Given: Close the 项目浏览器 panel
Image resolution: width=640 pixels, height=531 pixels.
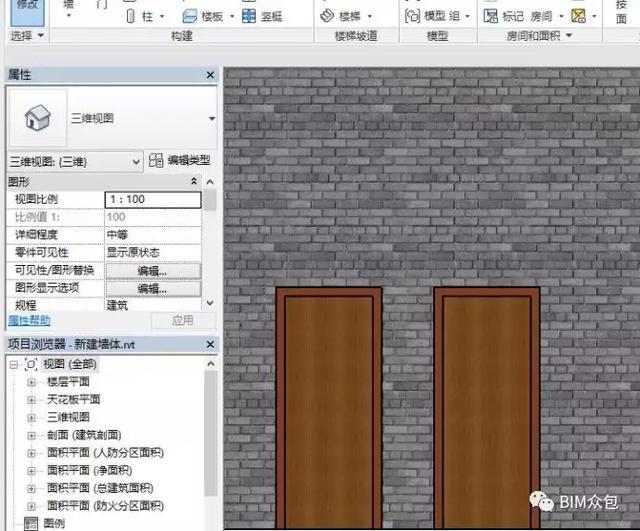Looking at the screenshot, I should tap(210, 344).
